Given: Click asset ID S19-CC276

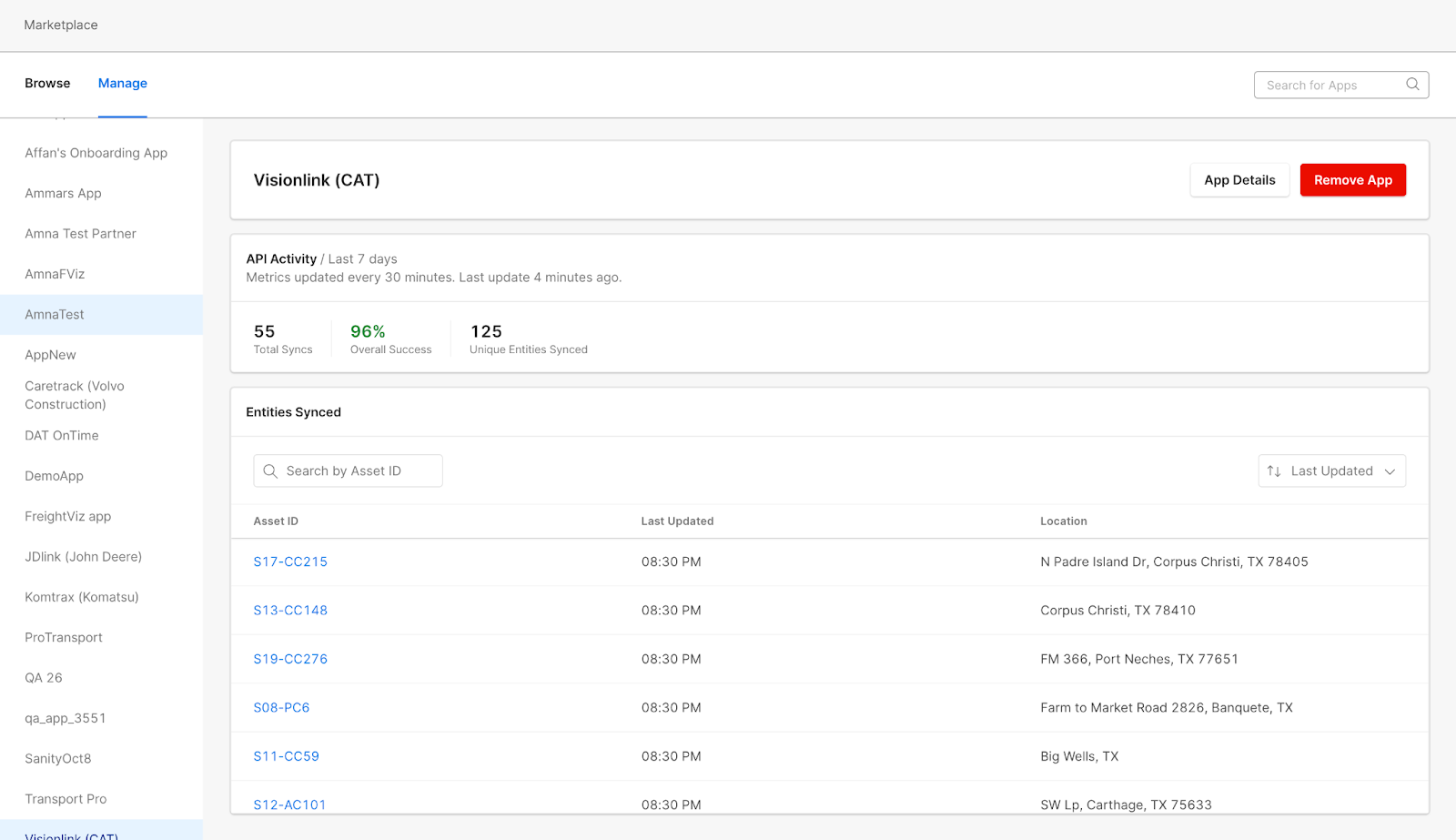Looking at the screenshot, I should pos(290,659).
